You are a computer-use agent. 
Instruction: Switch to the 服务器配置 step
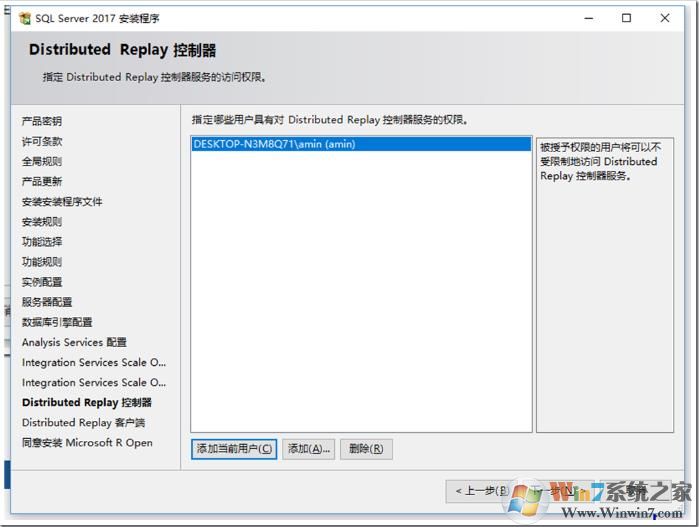click(x=47, y=302)
